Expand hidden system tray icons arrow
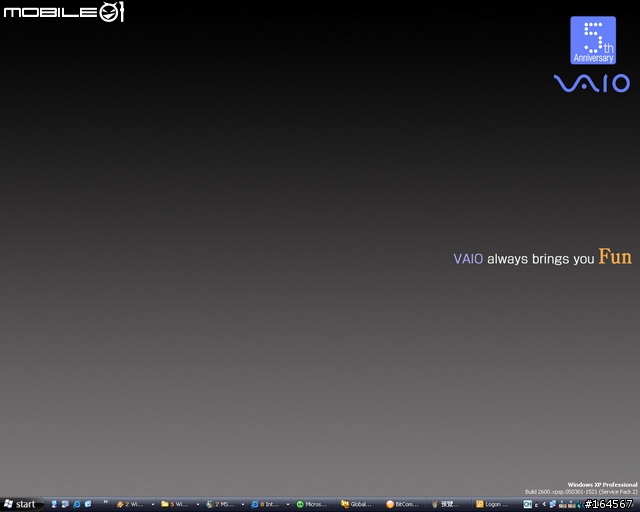This screenshot has height=512, width=640. 544,505
